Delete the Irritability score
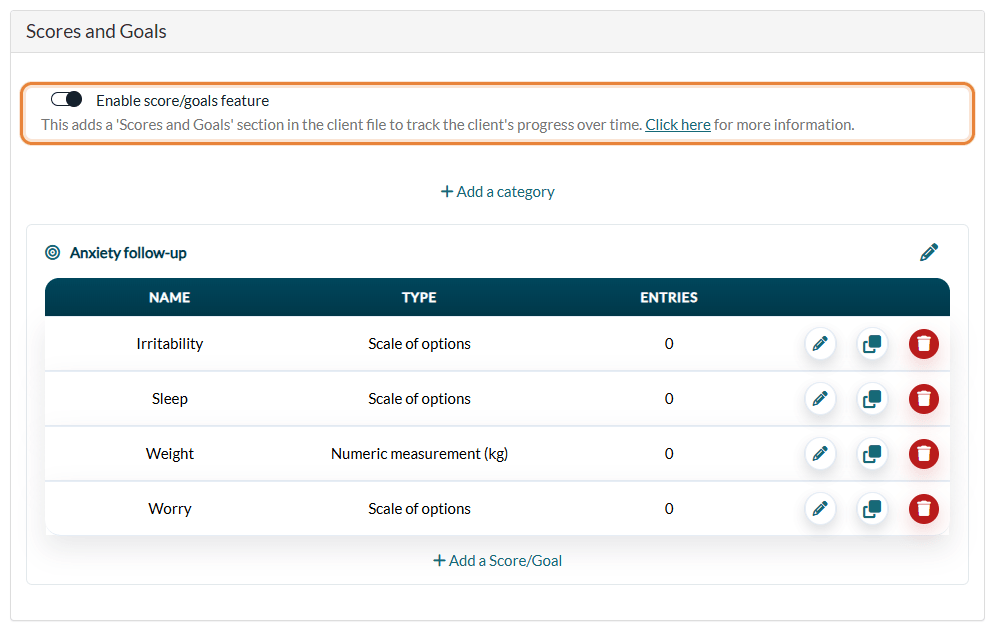 point(923,344)
